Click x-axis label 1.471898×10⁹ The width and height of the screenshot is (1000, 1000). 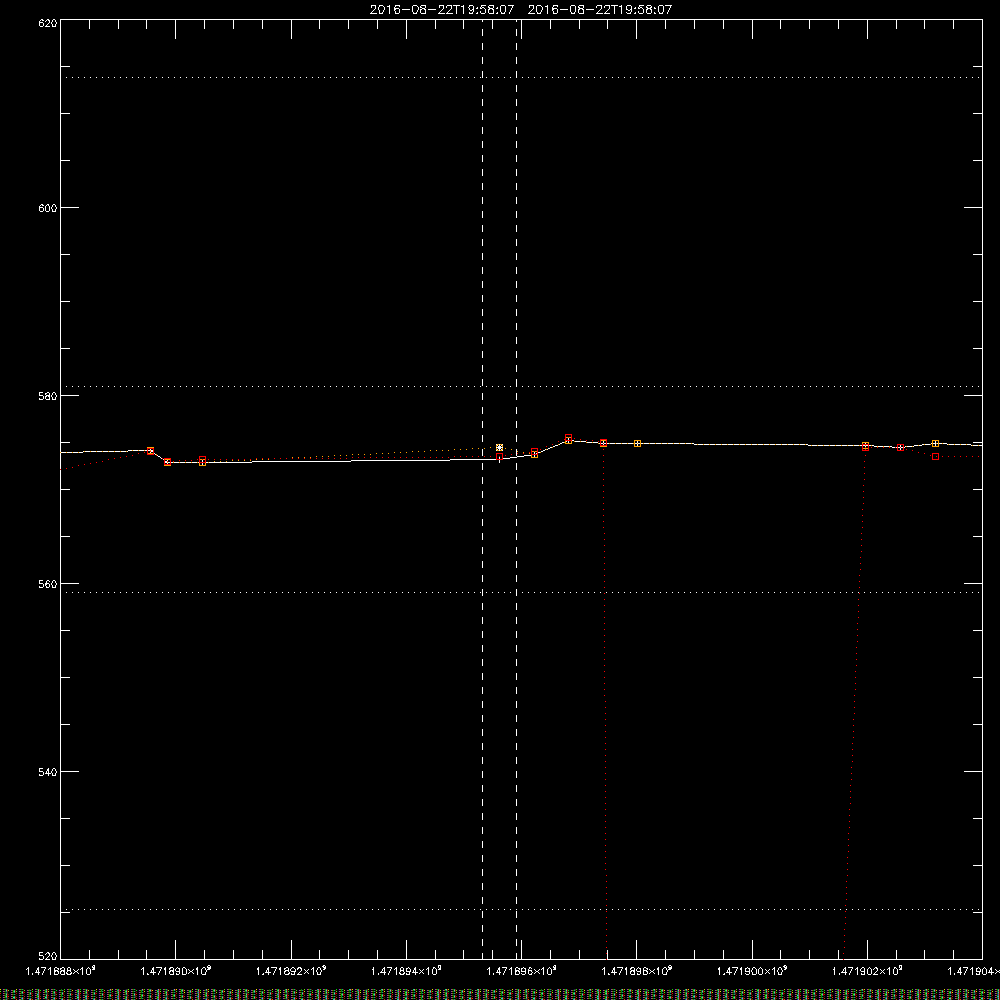click(x=637, y=971)
